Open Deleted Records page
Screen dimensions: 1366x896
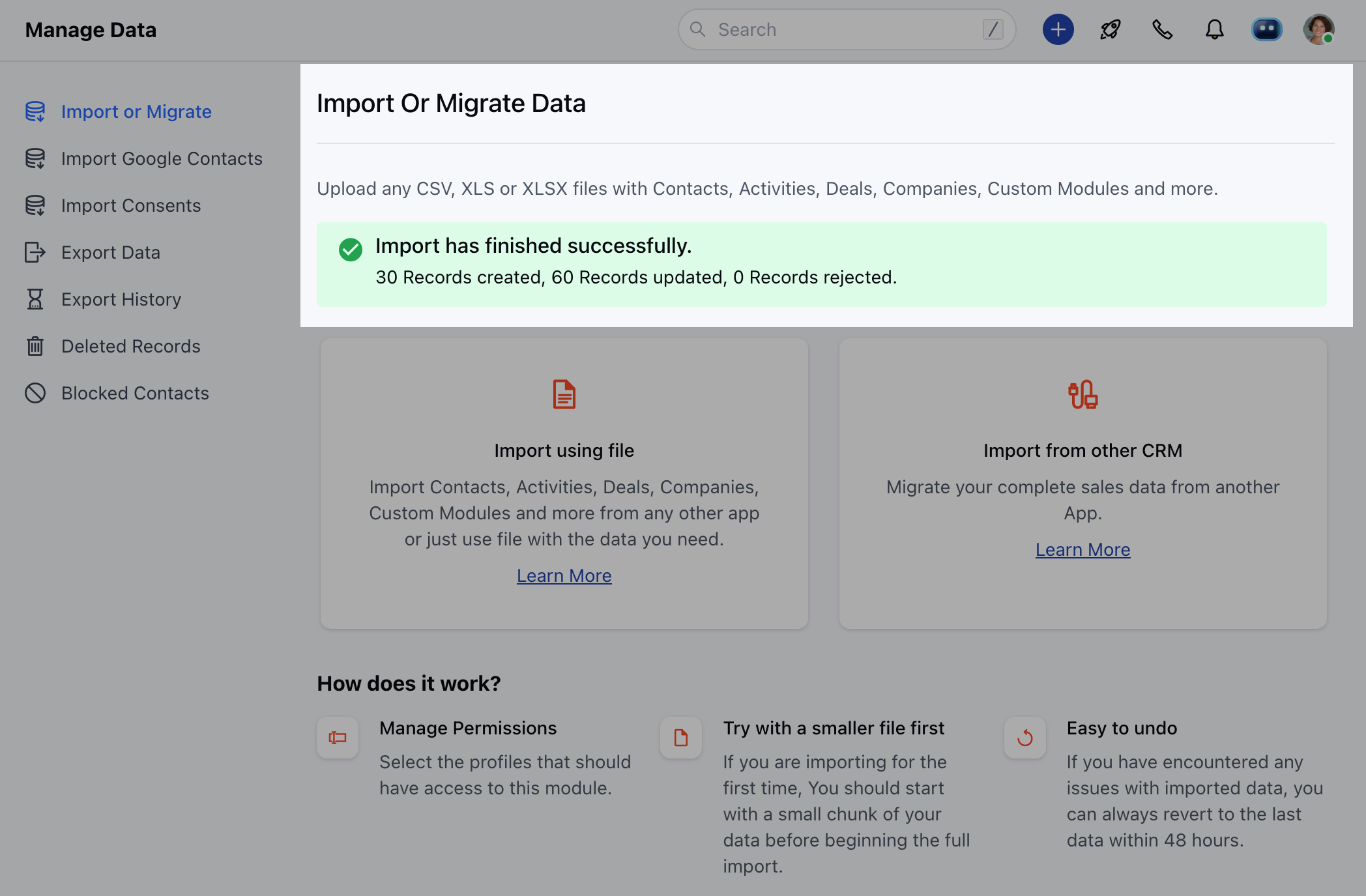pyautogui.click(x=130, y=346)
